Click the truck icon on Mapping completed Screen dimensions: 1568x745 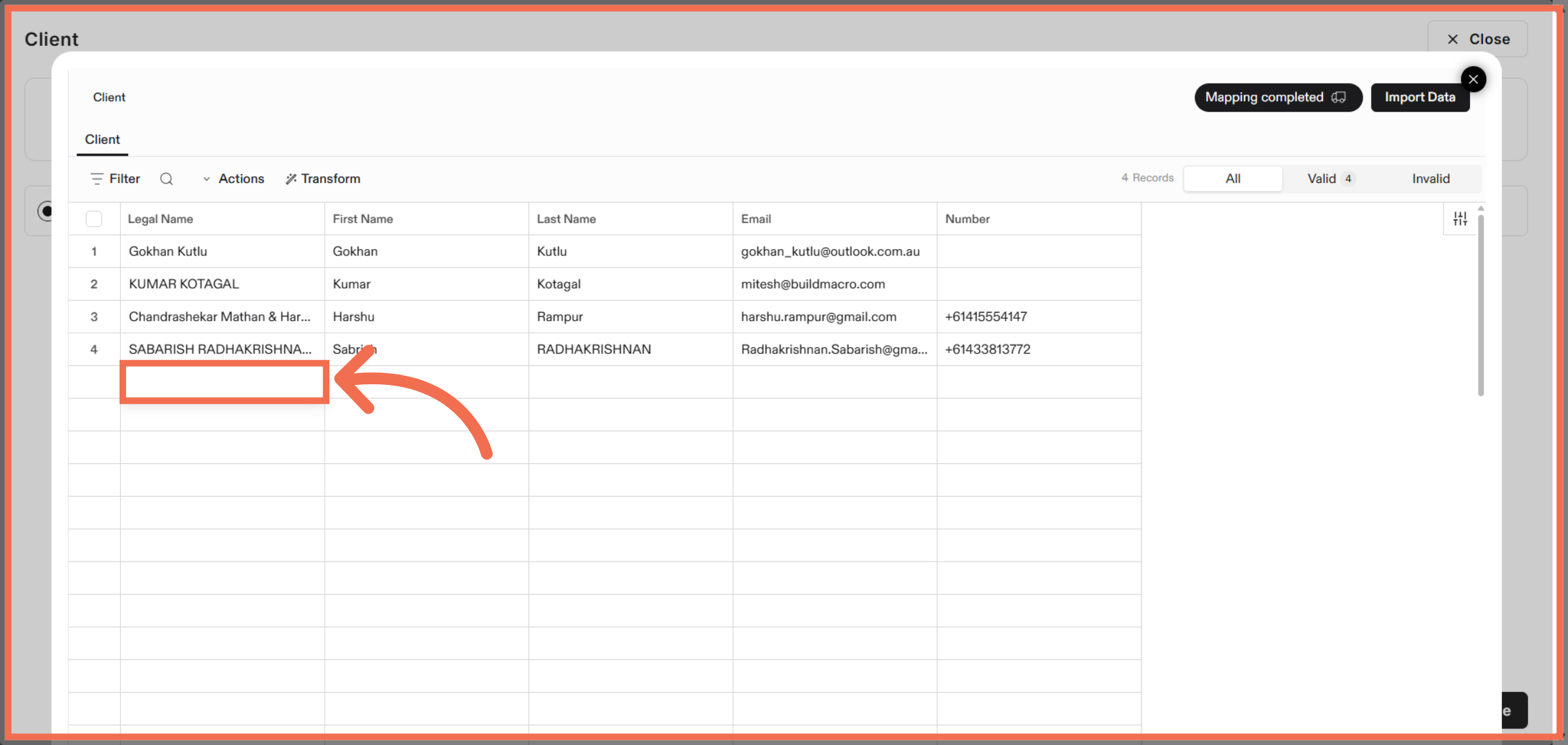coord(1339,97)
